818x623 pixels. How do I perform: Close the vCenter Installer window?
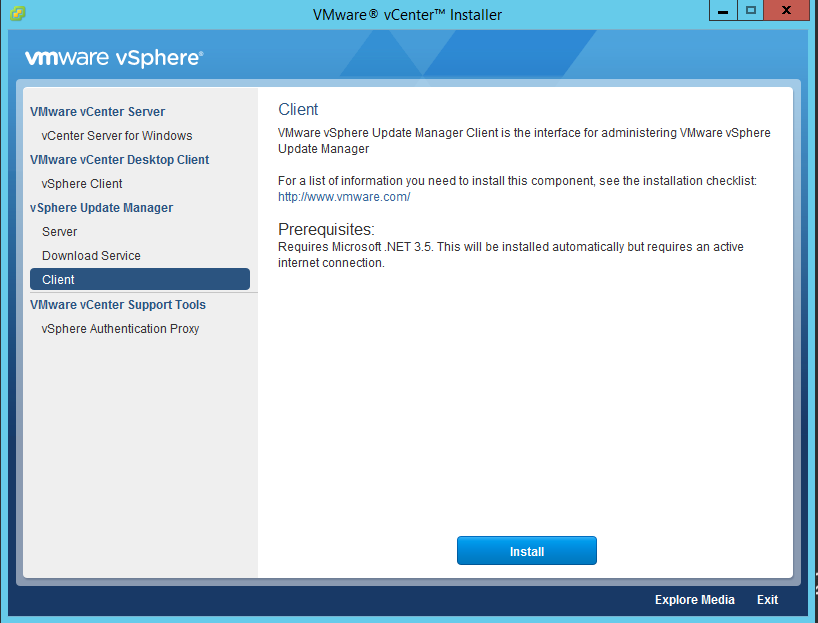tap(787, 10)
